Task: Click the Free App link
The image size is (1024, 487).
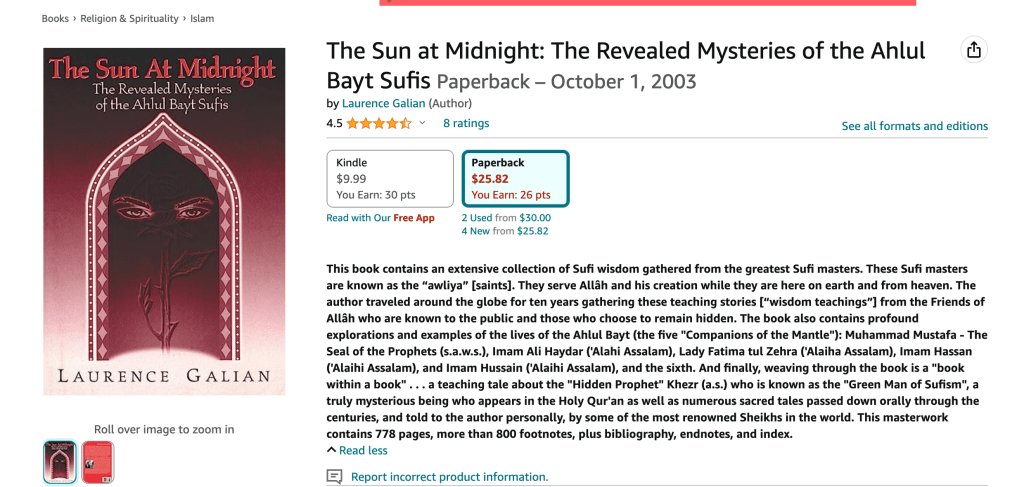Action: pyautogui.click(x=414, y=218)
